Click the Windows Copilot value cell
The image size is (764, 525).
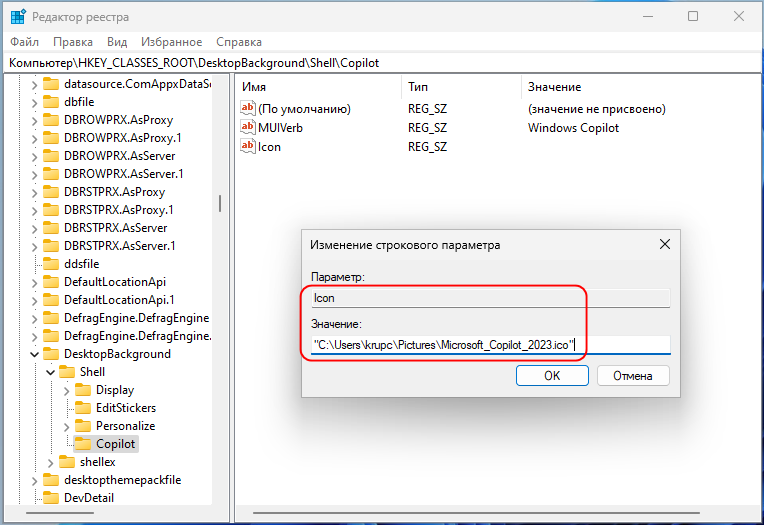point(573,128)
